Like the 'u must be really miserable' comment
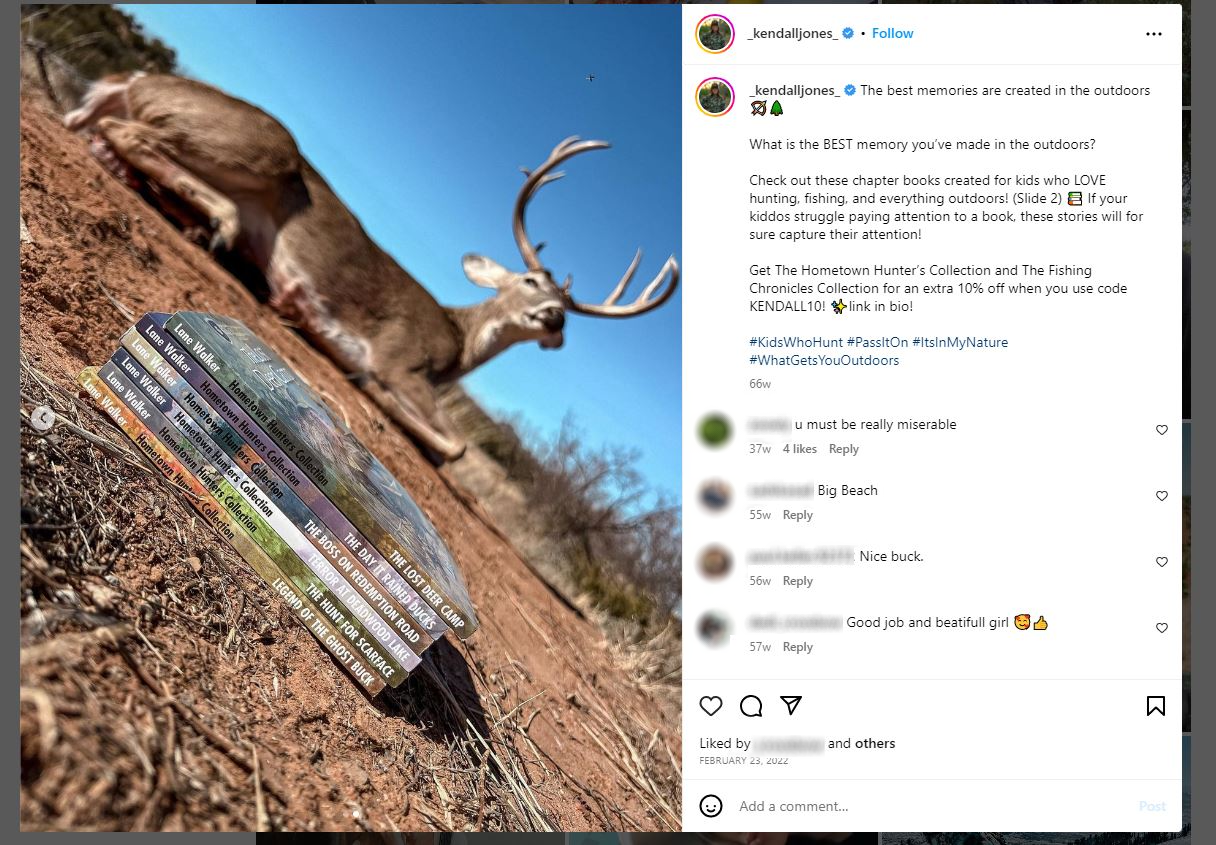Viewport: 1216px width, 845px height. click(1162, 430)
